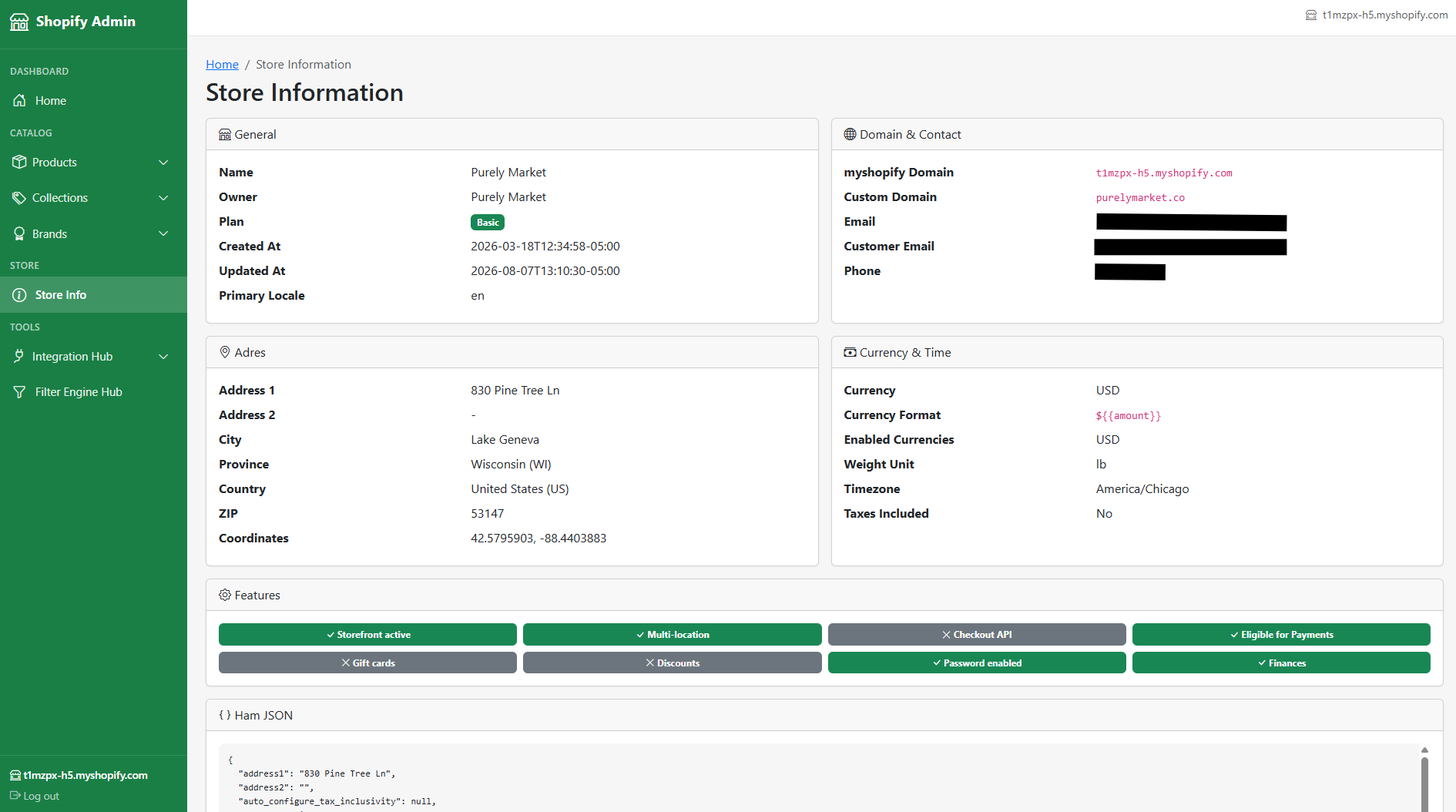Expand the Integration Hub chevron

point(163,357)
